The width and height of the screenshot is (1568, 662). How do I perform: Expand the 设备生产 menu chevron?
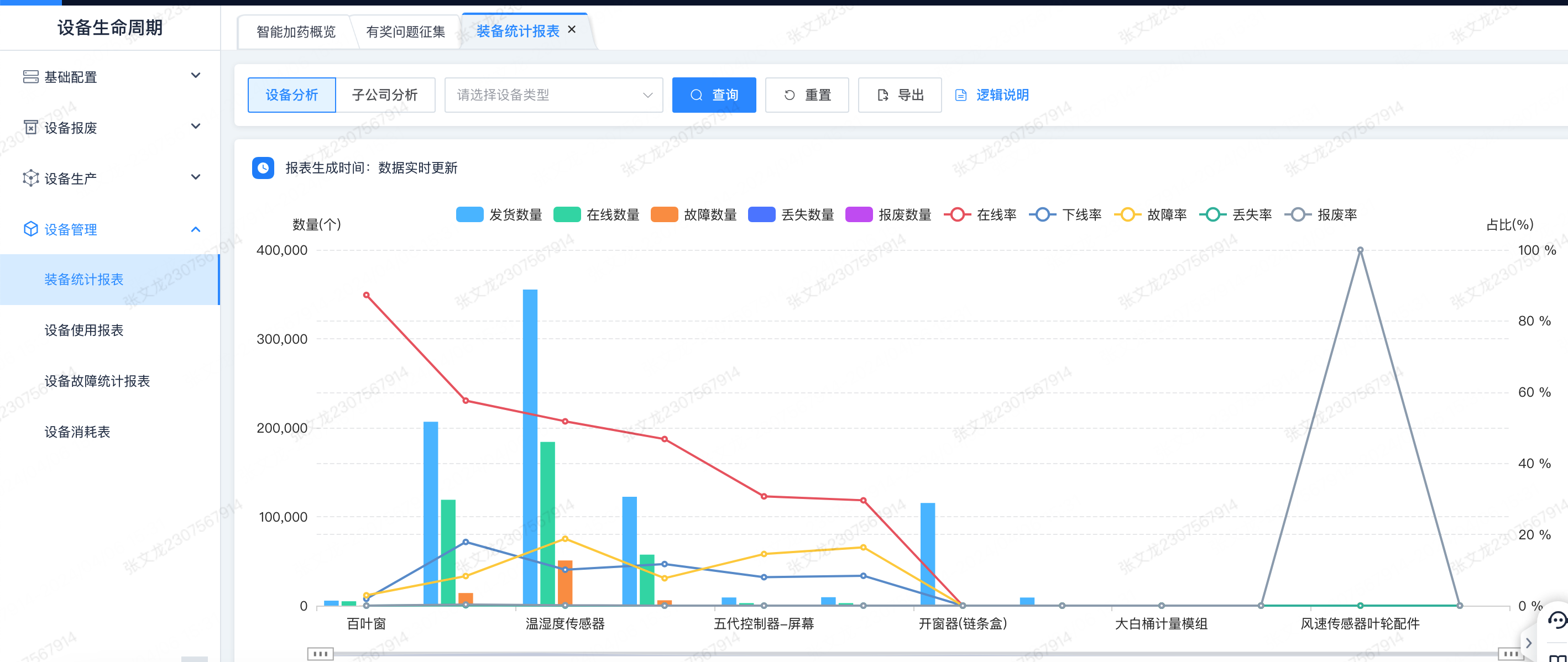point(195,177)
